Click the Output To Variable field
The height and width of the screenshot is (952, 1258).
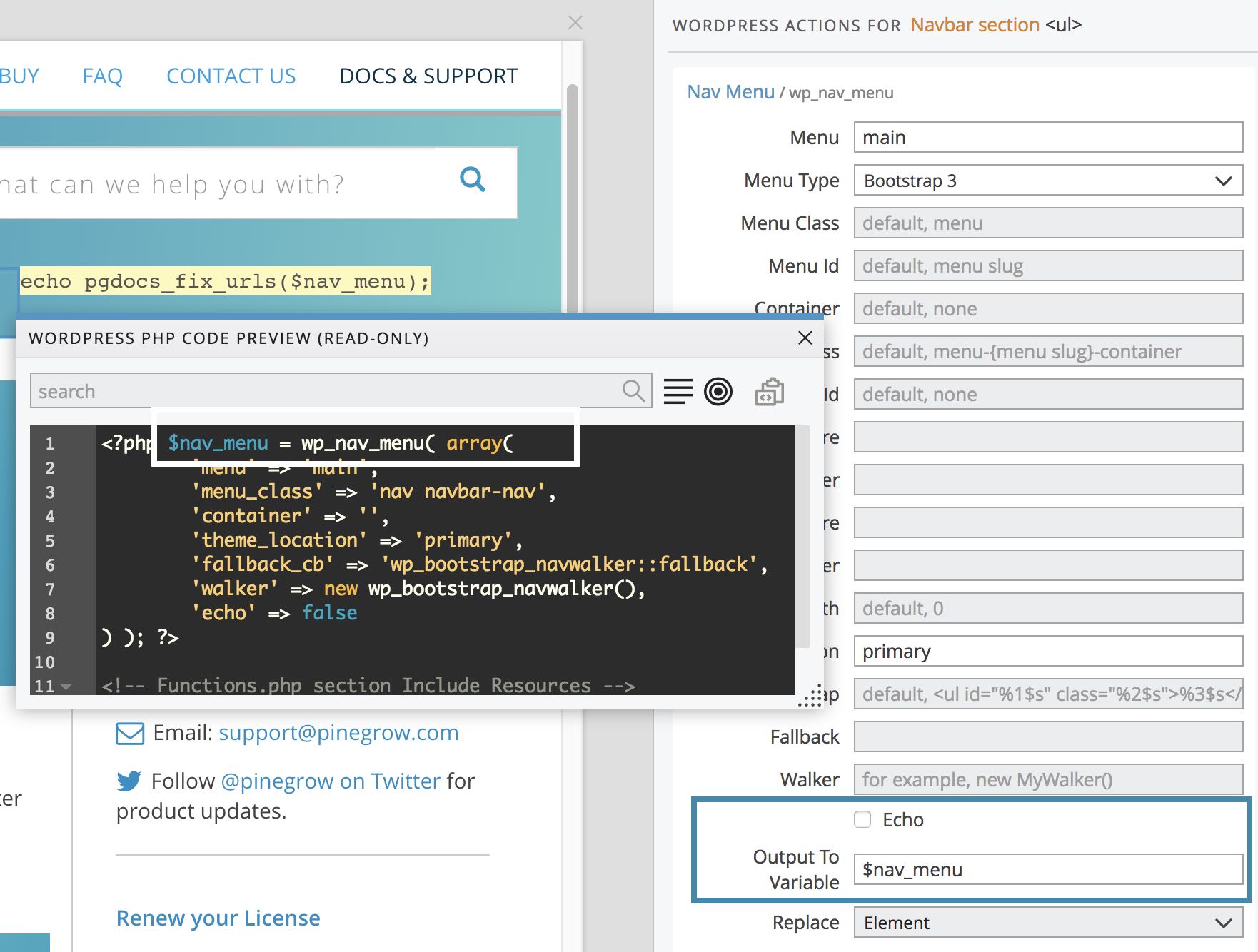tap(1048, 869)
